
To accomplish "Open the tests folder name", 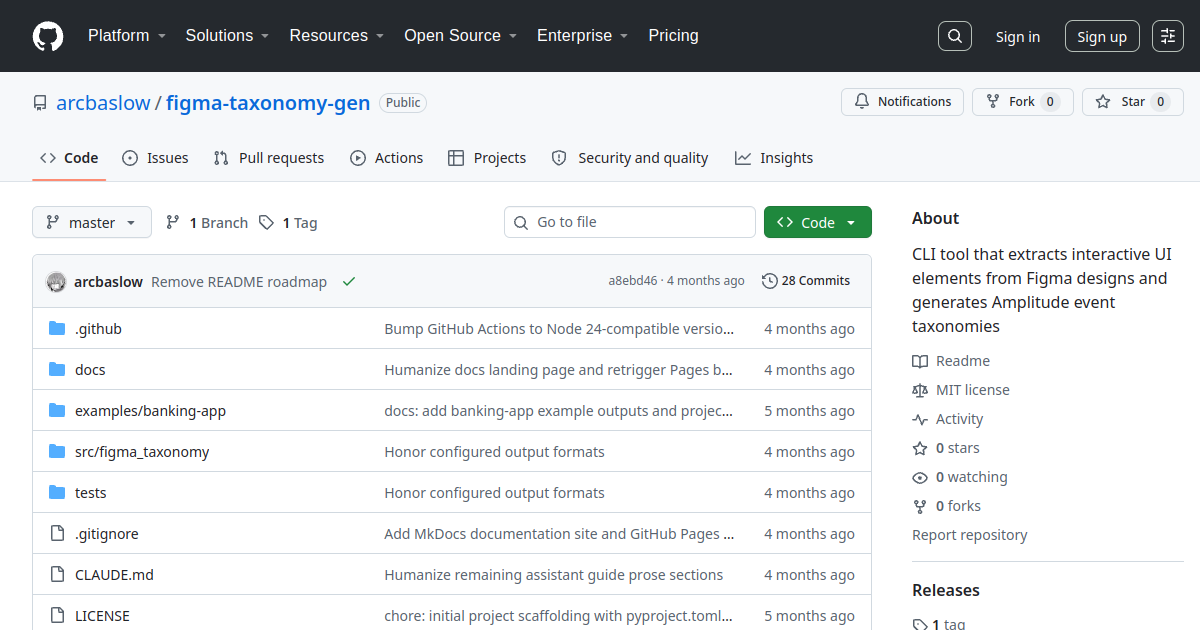I will 90,493.
